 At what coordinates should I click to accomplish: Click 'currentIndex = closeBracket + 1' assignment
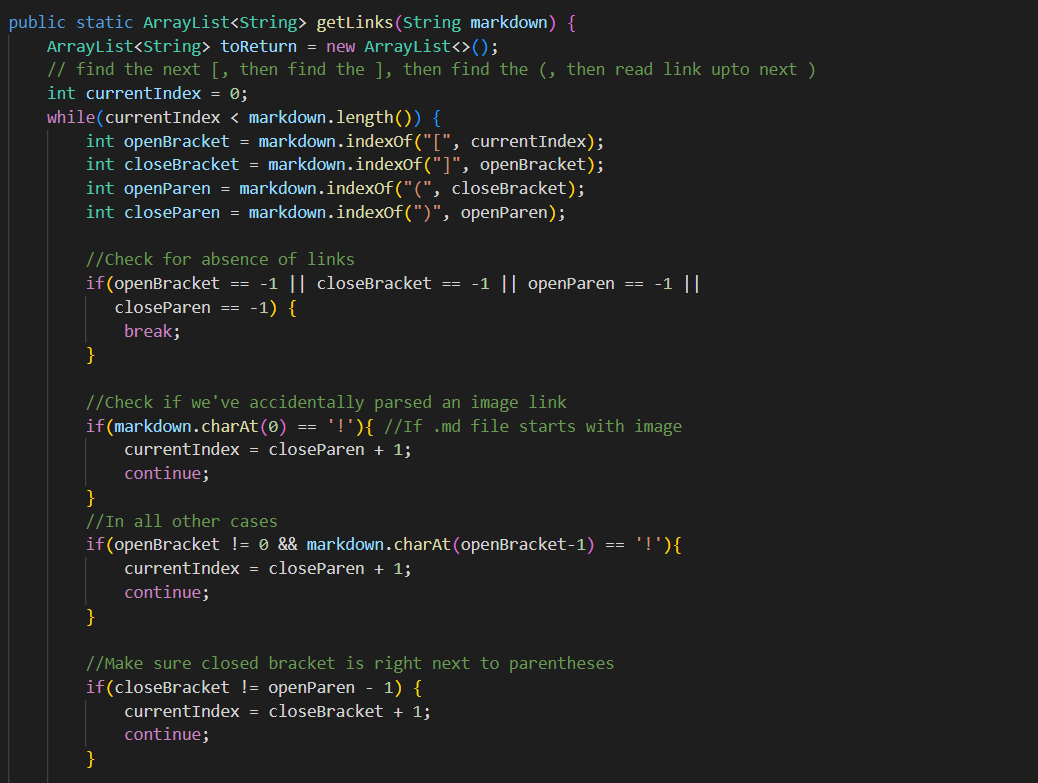[277, 711]
